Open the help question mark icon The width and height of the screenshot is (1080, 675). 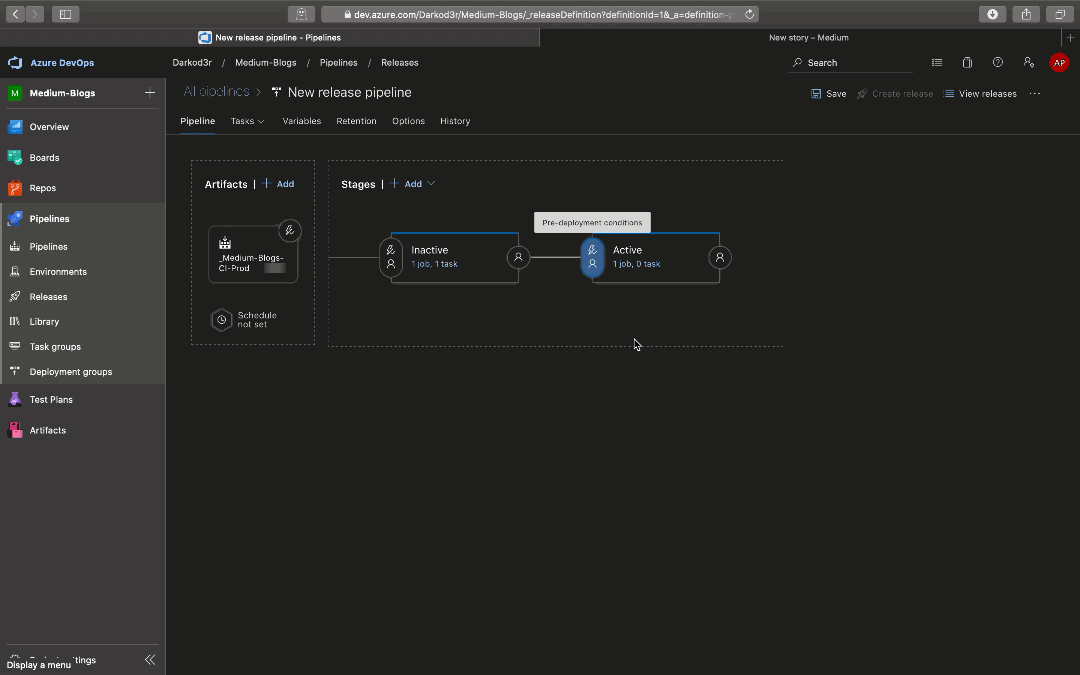pyautogui.click(x=997, y=63)
